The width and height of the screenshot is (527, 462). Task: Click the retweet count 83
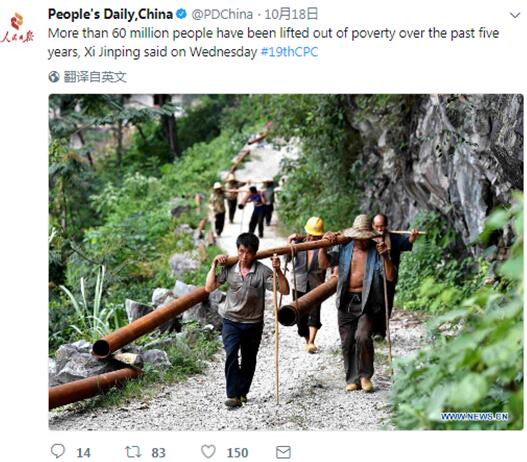tap(158, 453)
